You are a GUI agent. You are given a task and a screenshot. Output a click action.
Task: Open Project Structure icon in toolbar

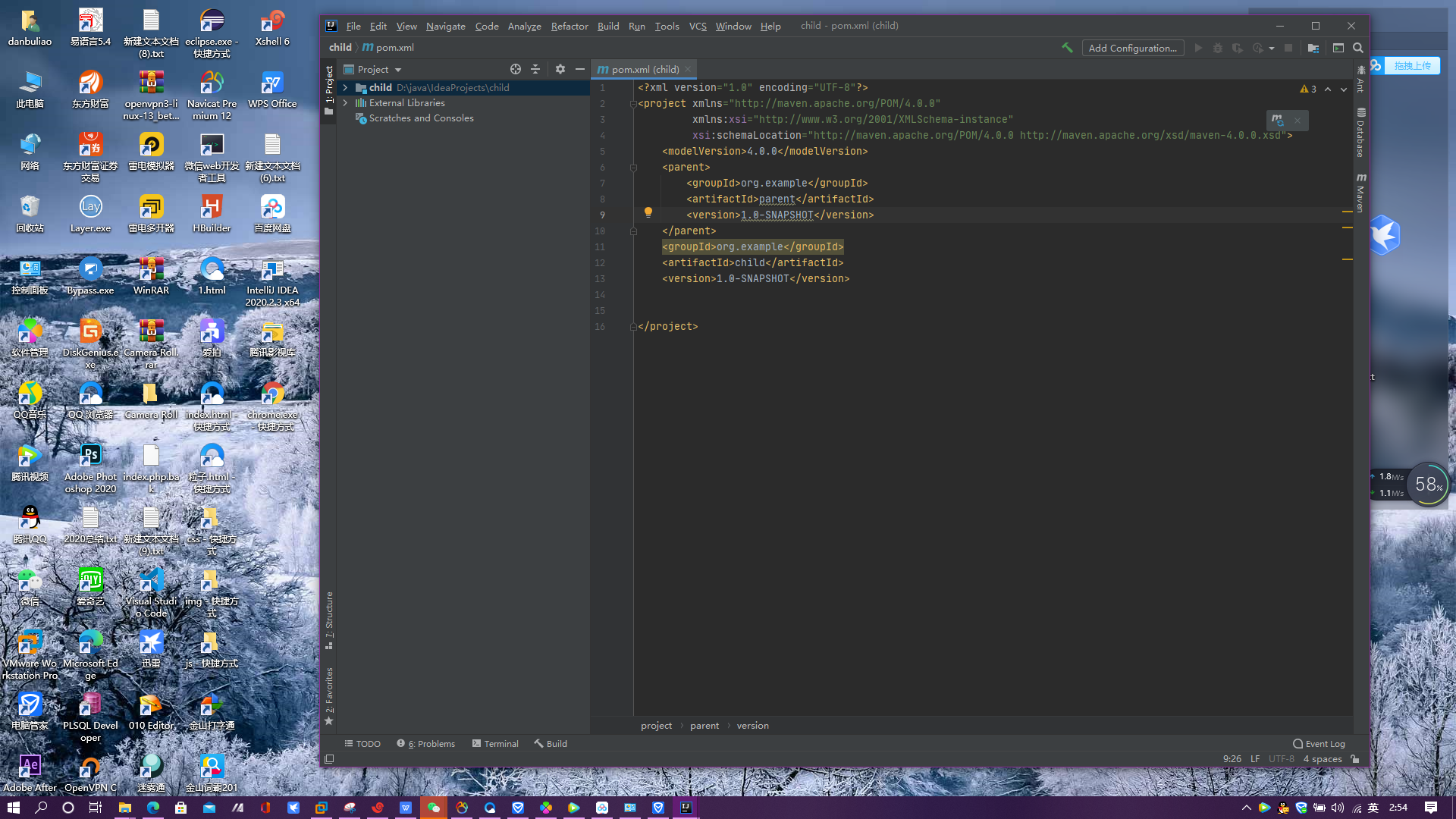coord(1313,48)
